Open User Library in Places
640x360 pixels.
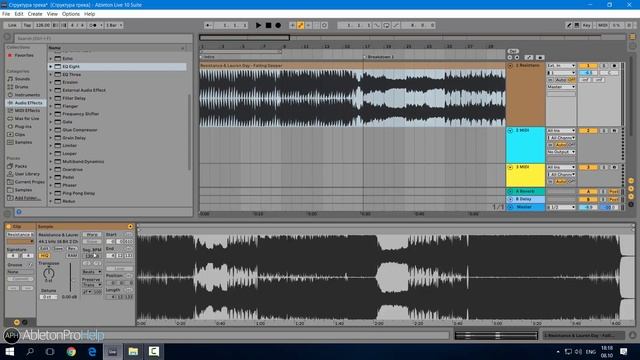tap(27, 174)
